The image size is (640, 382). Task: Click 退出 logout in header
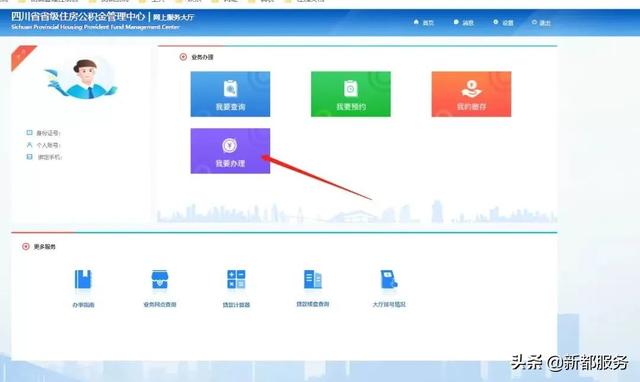click(541, 23)
